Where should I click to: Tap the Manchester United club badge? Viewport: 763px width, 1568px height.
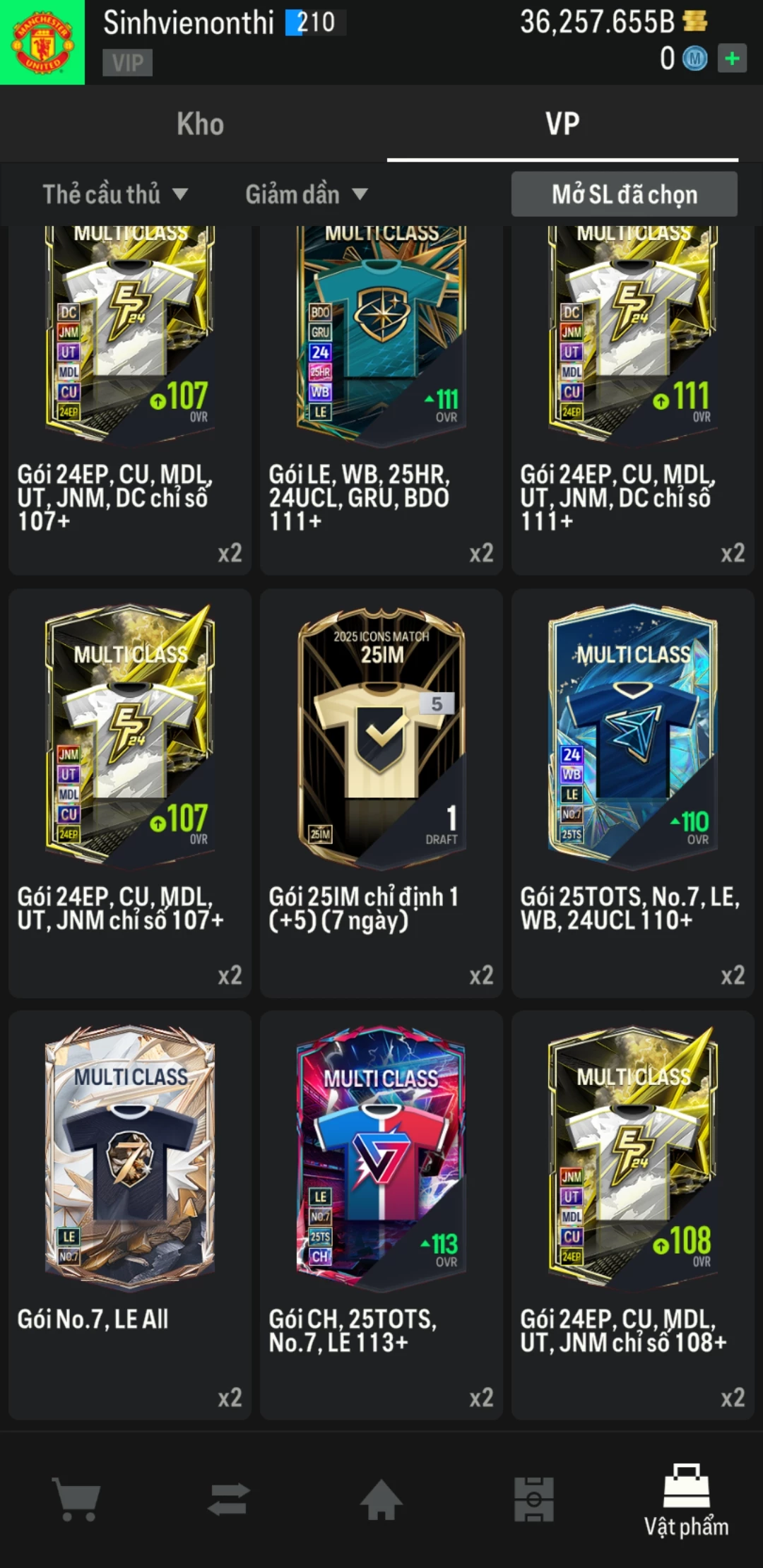[x=42, y=42]
